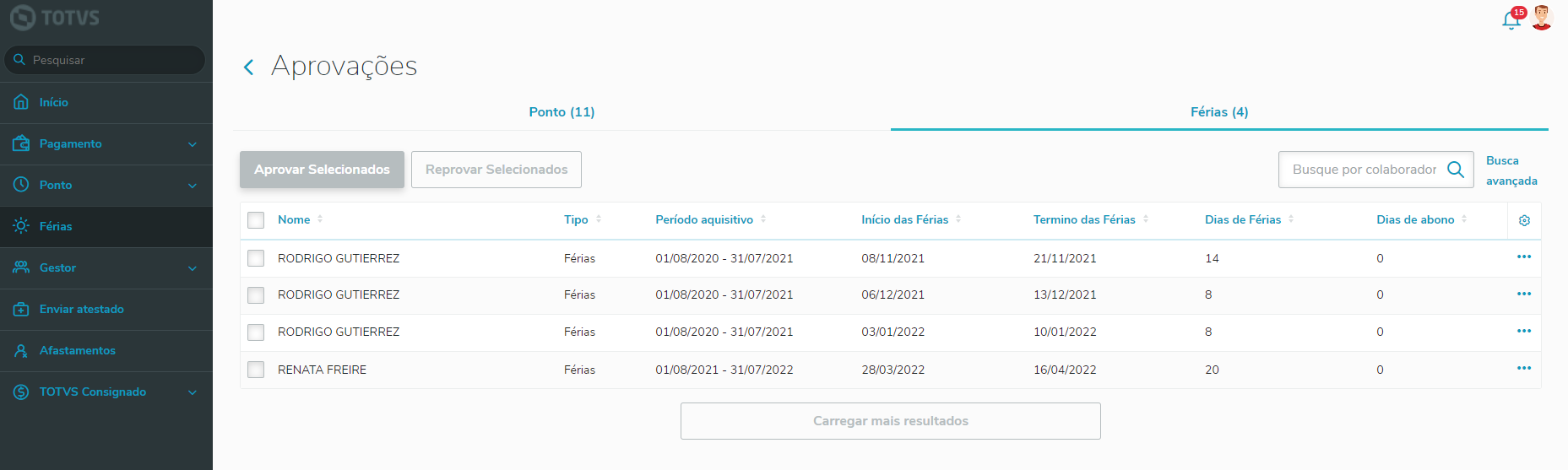Open actions menu for first Rodrigo Gutierrez row

coord(1524,257)
